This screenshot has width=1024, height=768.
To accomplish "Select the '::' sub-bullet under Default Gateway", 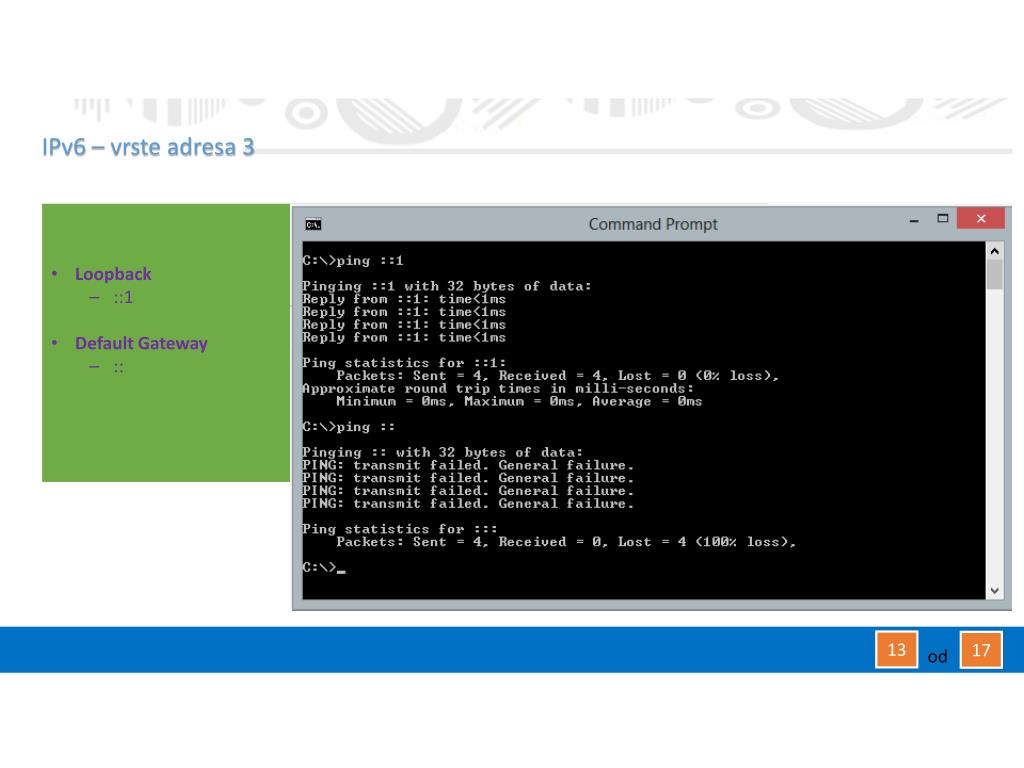I will coord(118,367).
